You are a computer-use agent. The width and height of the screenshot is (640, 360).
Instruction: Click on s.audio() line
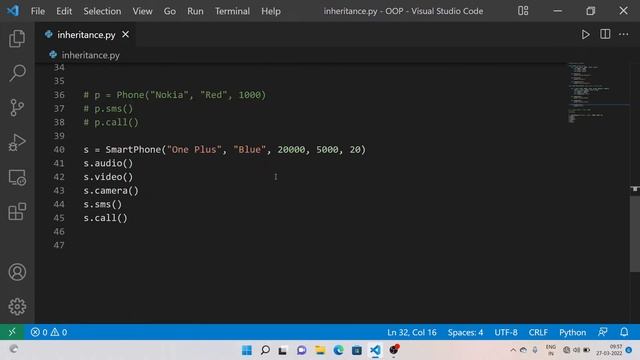[108, 163]
